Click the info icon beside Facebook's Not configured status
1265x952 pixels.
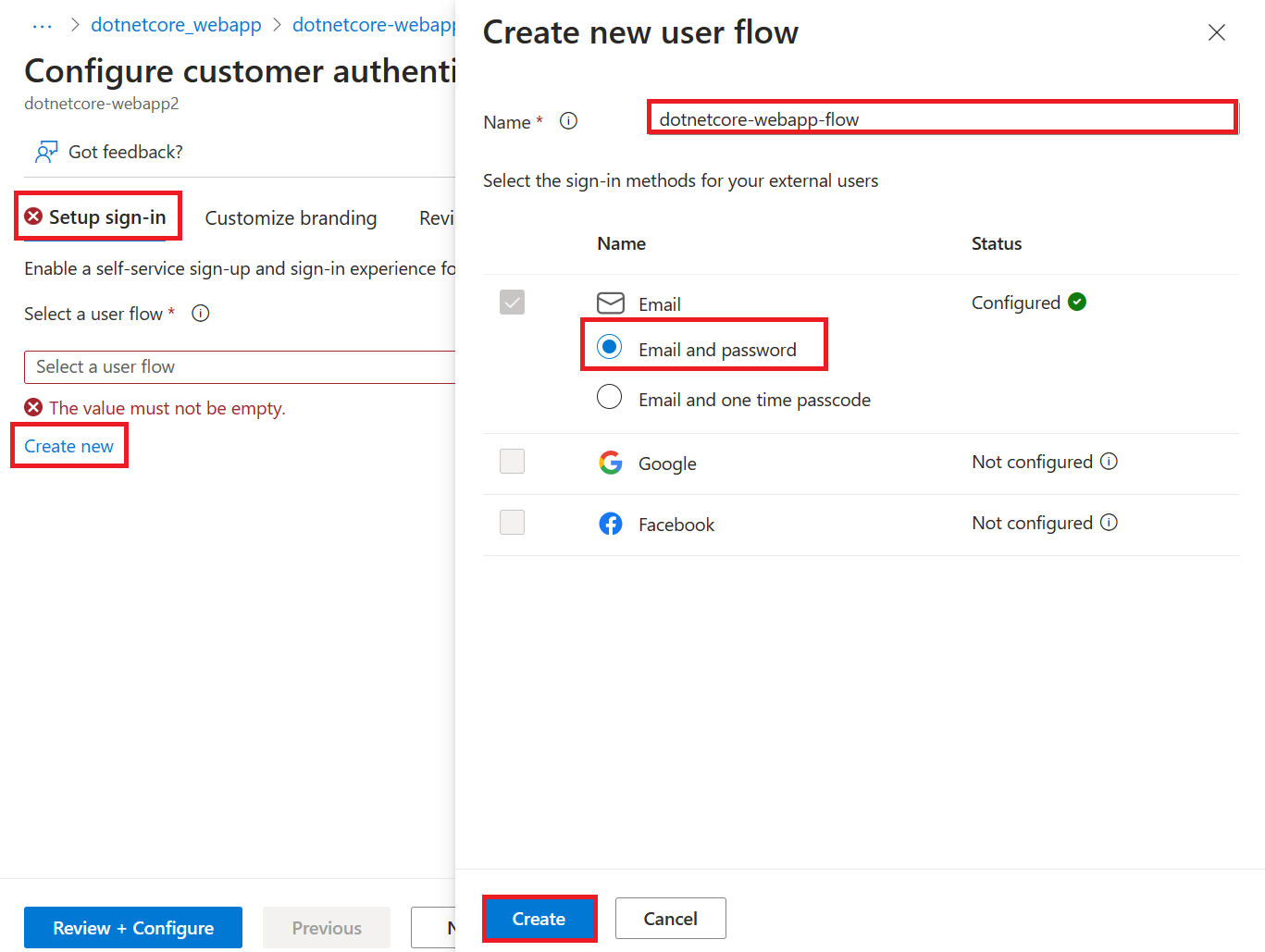point(1109,522)
